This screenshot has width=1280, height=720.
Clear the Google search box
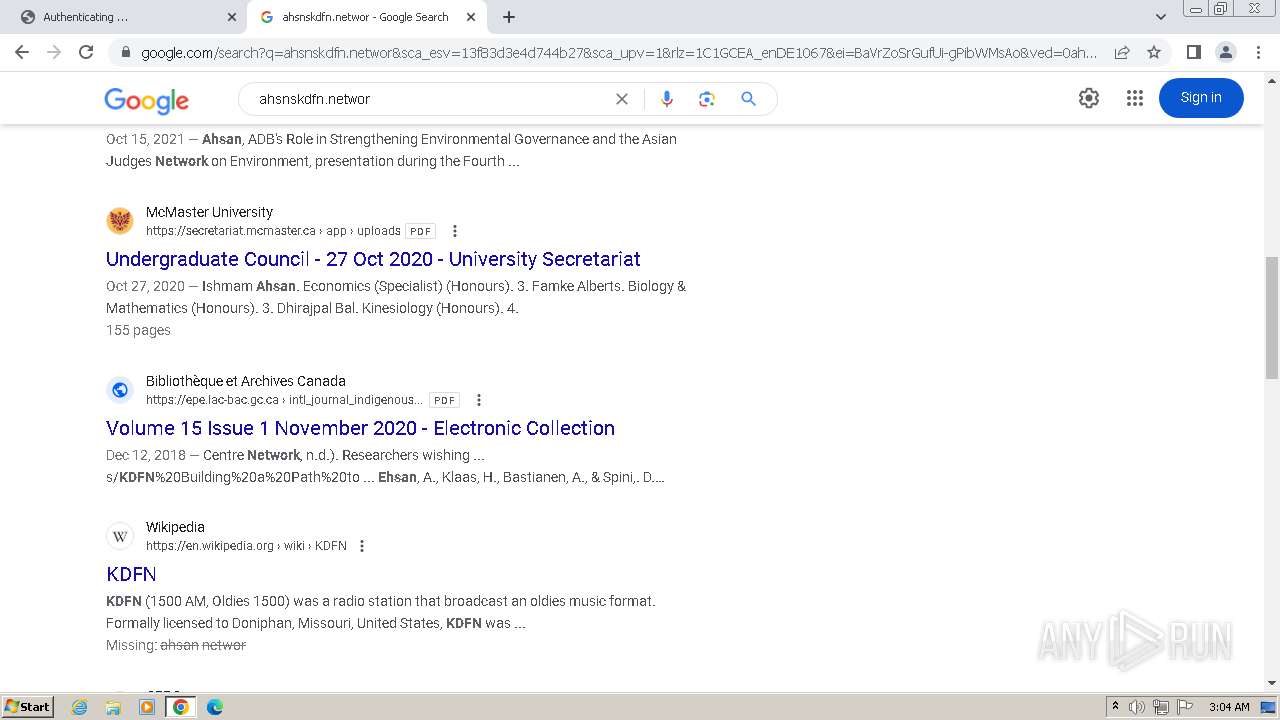point(622,99)
